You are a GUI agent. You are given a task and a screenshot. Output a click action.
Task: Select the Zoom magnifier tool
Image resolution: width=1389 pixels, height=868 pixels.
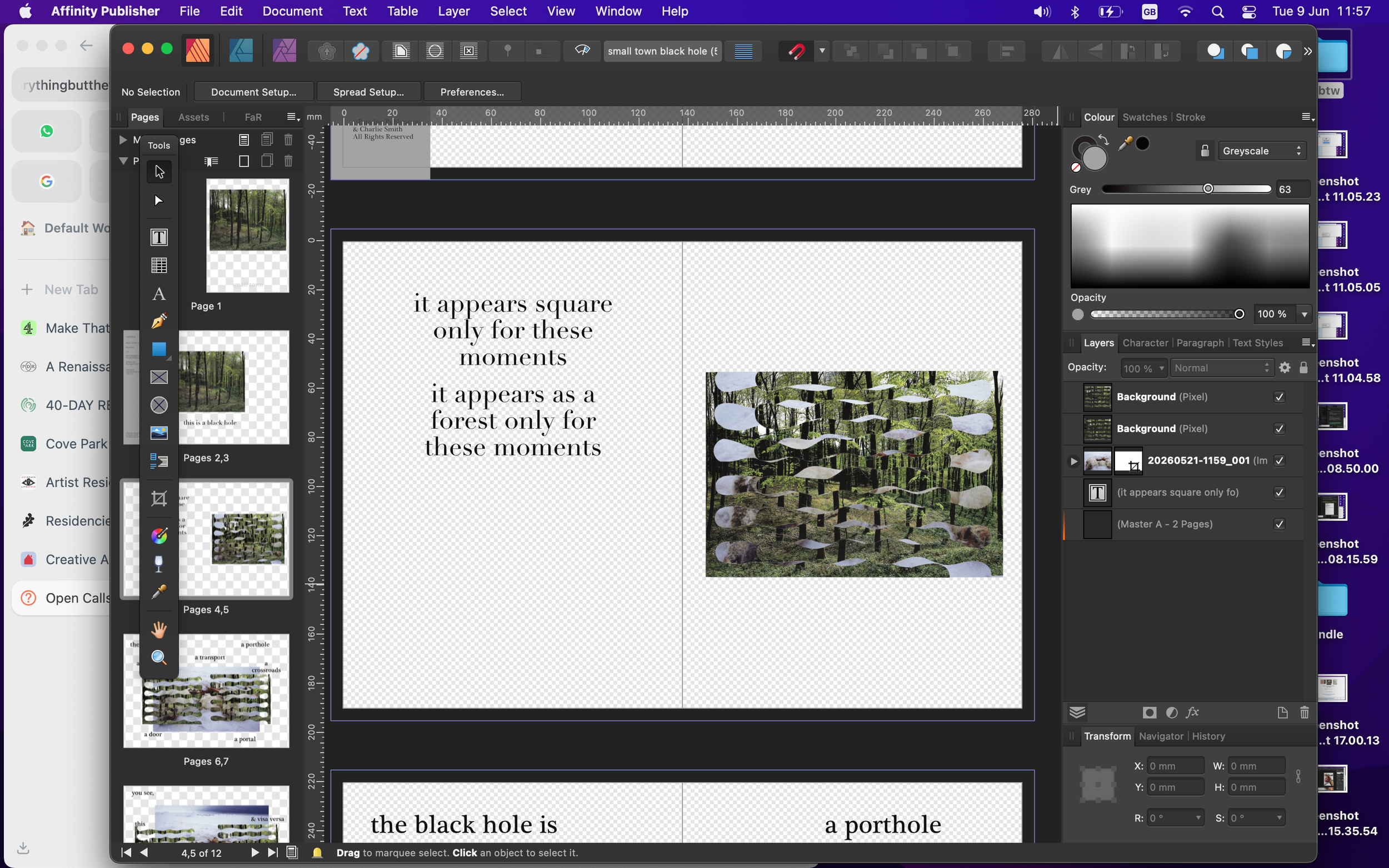point(159,658)
